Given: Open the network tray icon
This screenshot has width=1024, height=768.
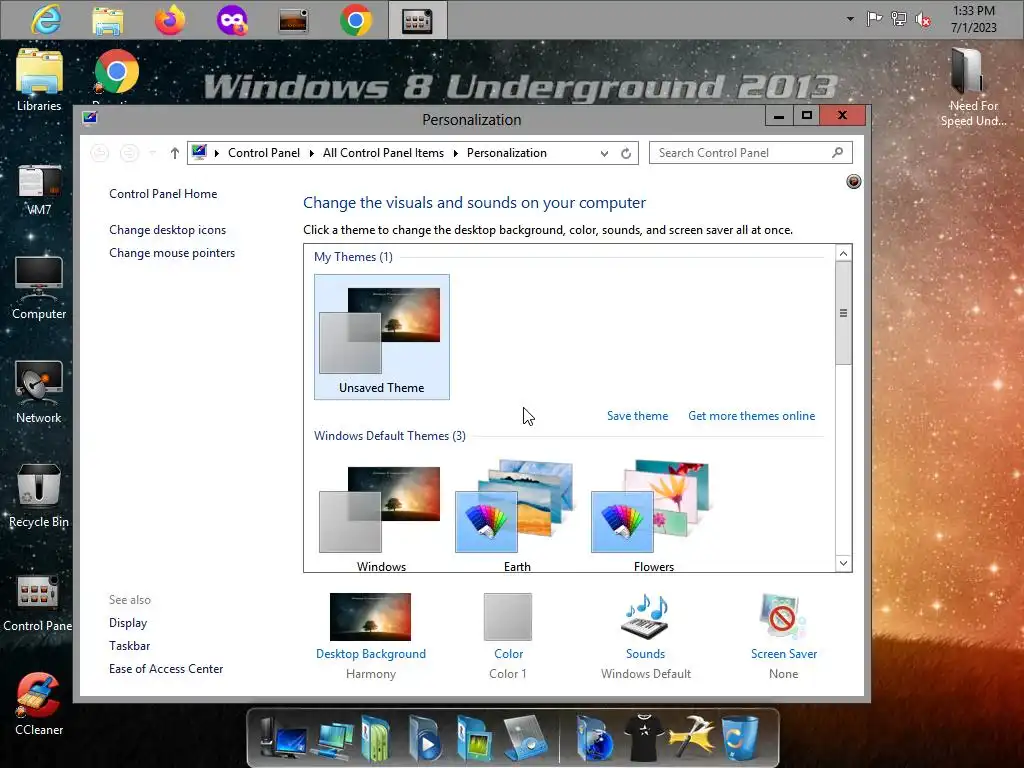Looking at the screenshot, I should click(899, 19).
